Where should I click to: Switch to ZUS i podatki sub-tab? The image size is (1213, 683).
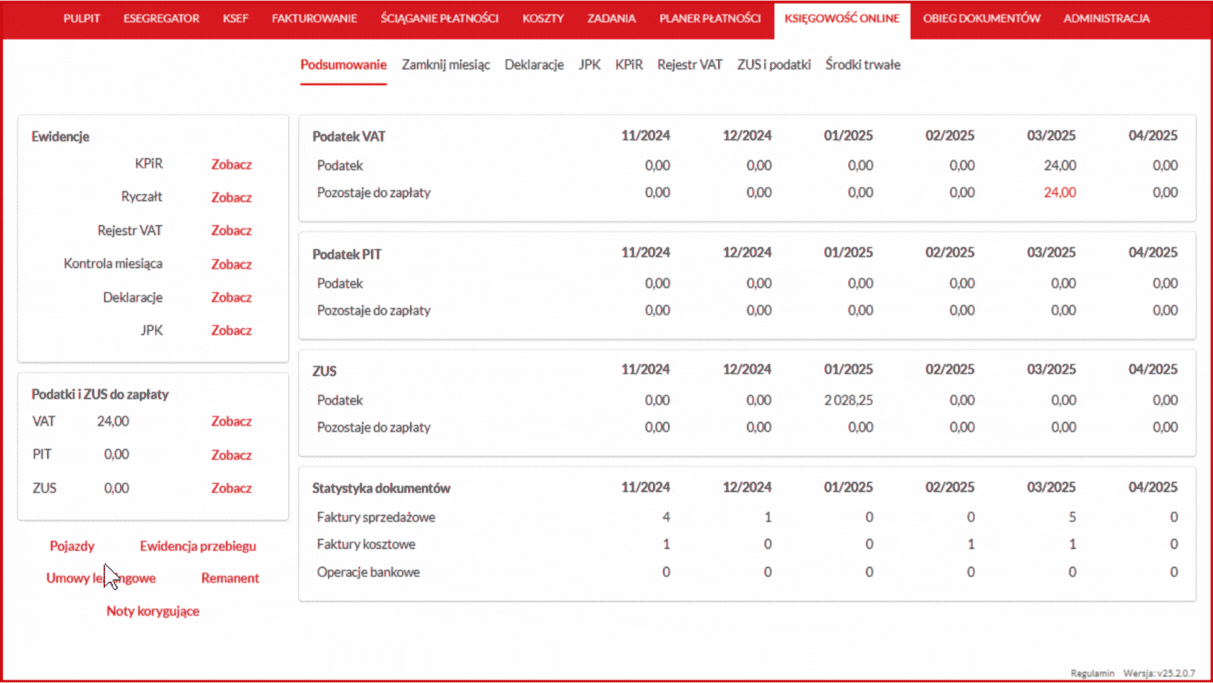point(774,65)
